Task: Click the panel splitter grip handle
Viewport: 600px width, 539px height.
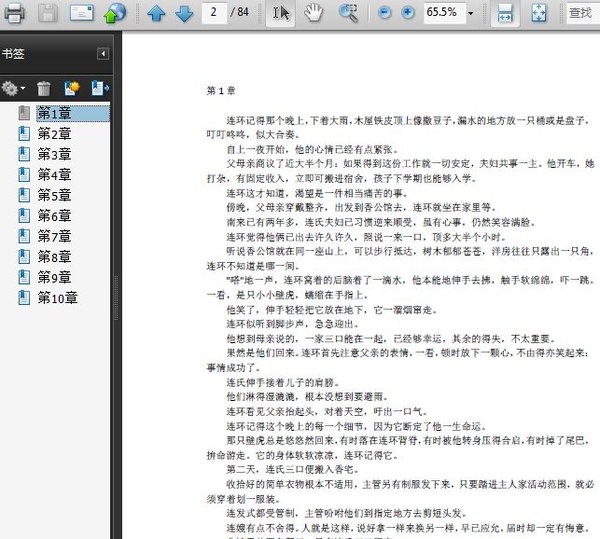Action: (116, 298)
